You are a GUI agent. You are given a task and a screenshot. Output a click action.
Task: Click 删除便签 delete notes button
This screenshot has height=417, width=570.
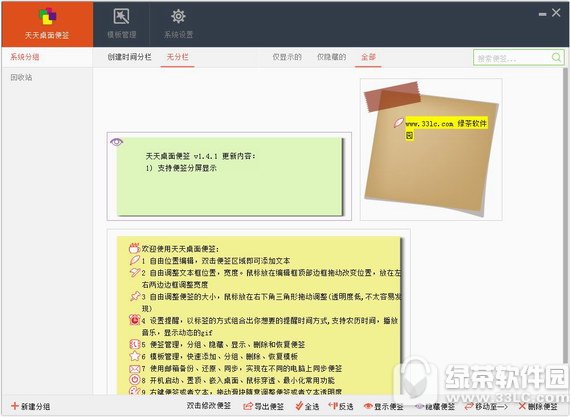click(538, 406)
